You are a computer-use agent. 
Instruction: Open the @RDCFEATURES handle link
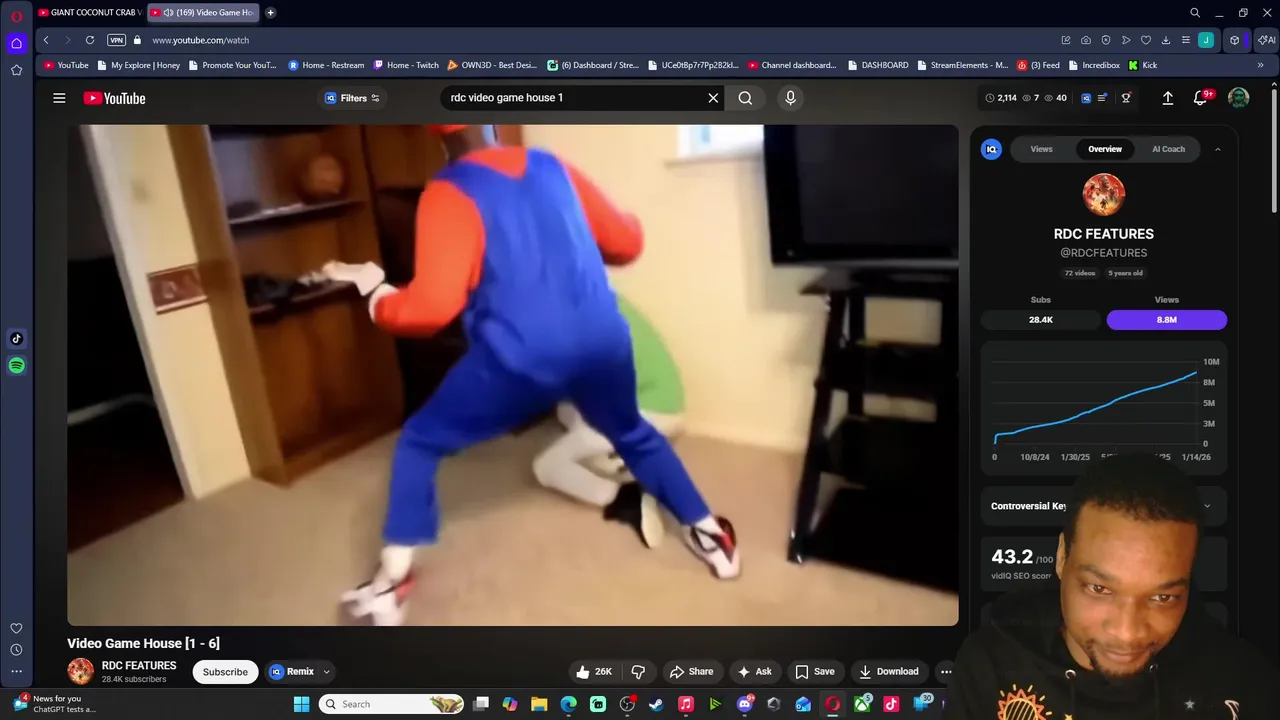click(x=1103, y=253)
